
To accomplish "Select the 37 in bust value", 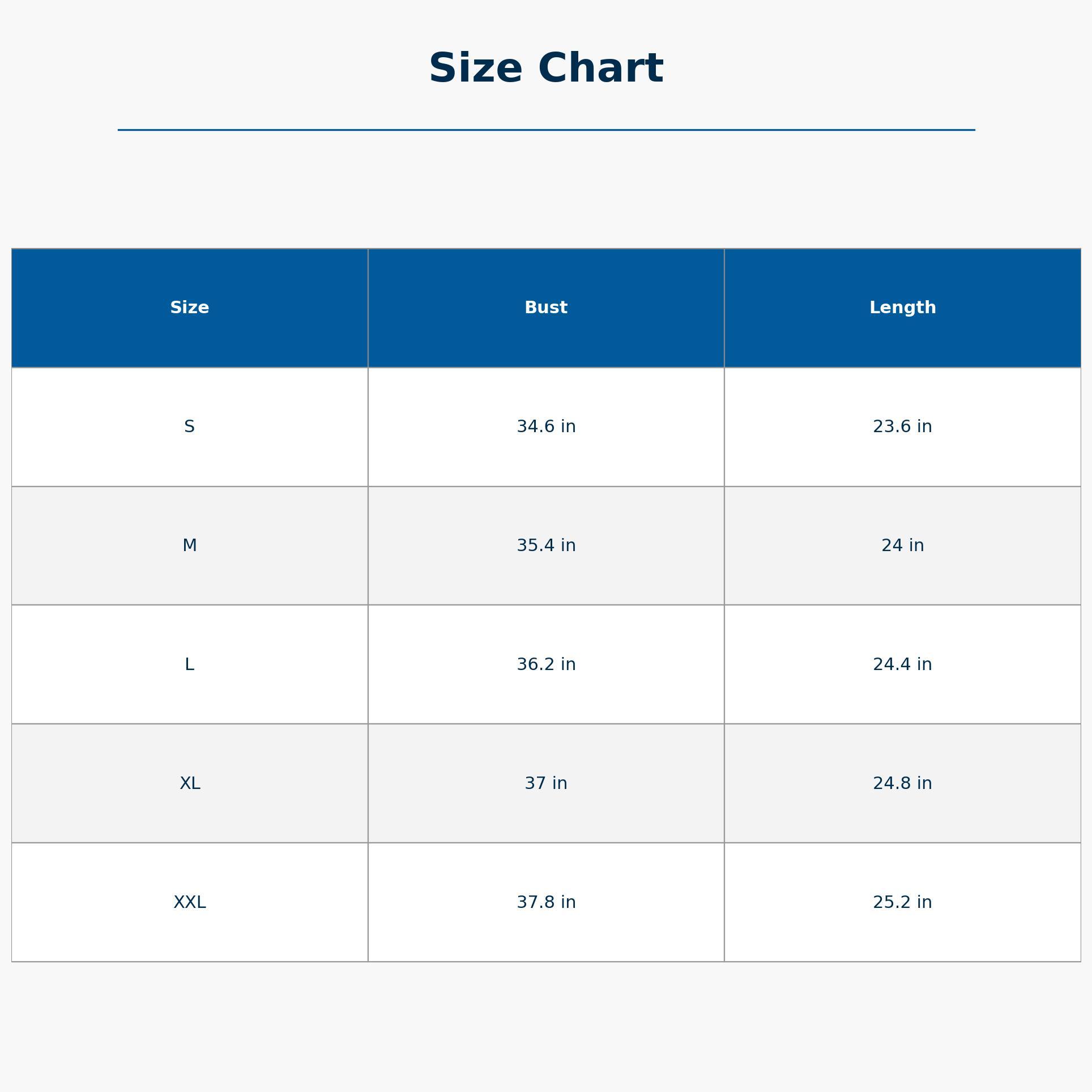I will pos(546,783).
